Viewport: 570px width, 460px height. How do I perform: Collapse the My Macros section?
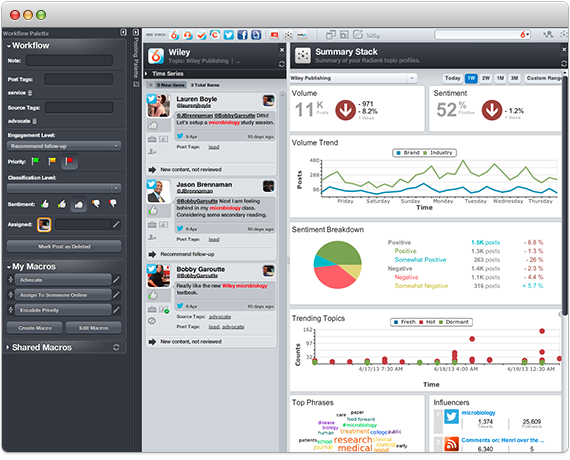click(x=8, y=267)
